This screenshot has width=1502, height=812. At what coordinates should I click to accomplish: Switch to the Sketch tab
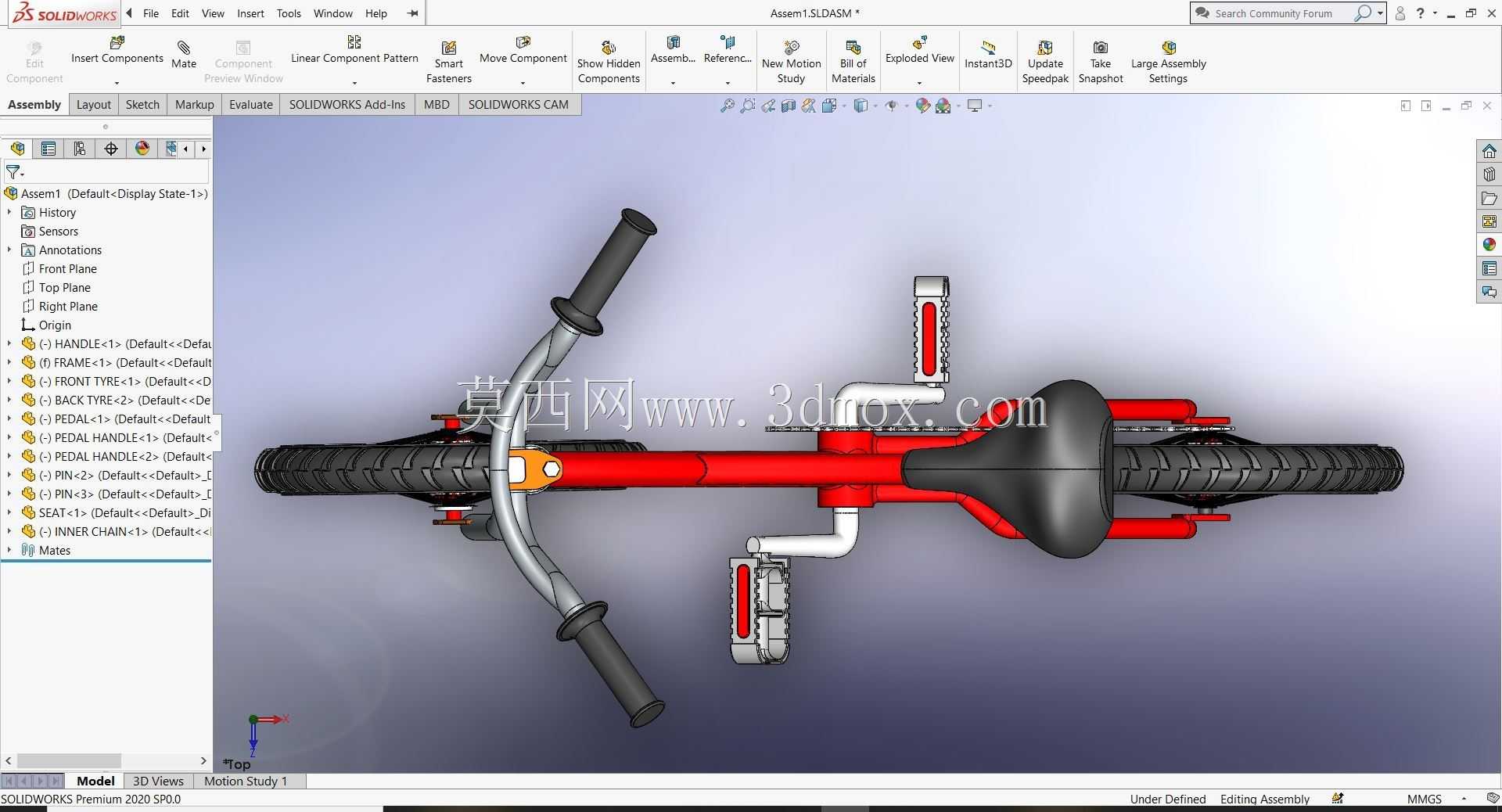pyautogui.click(x=142, y=105)
